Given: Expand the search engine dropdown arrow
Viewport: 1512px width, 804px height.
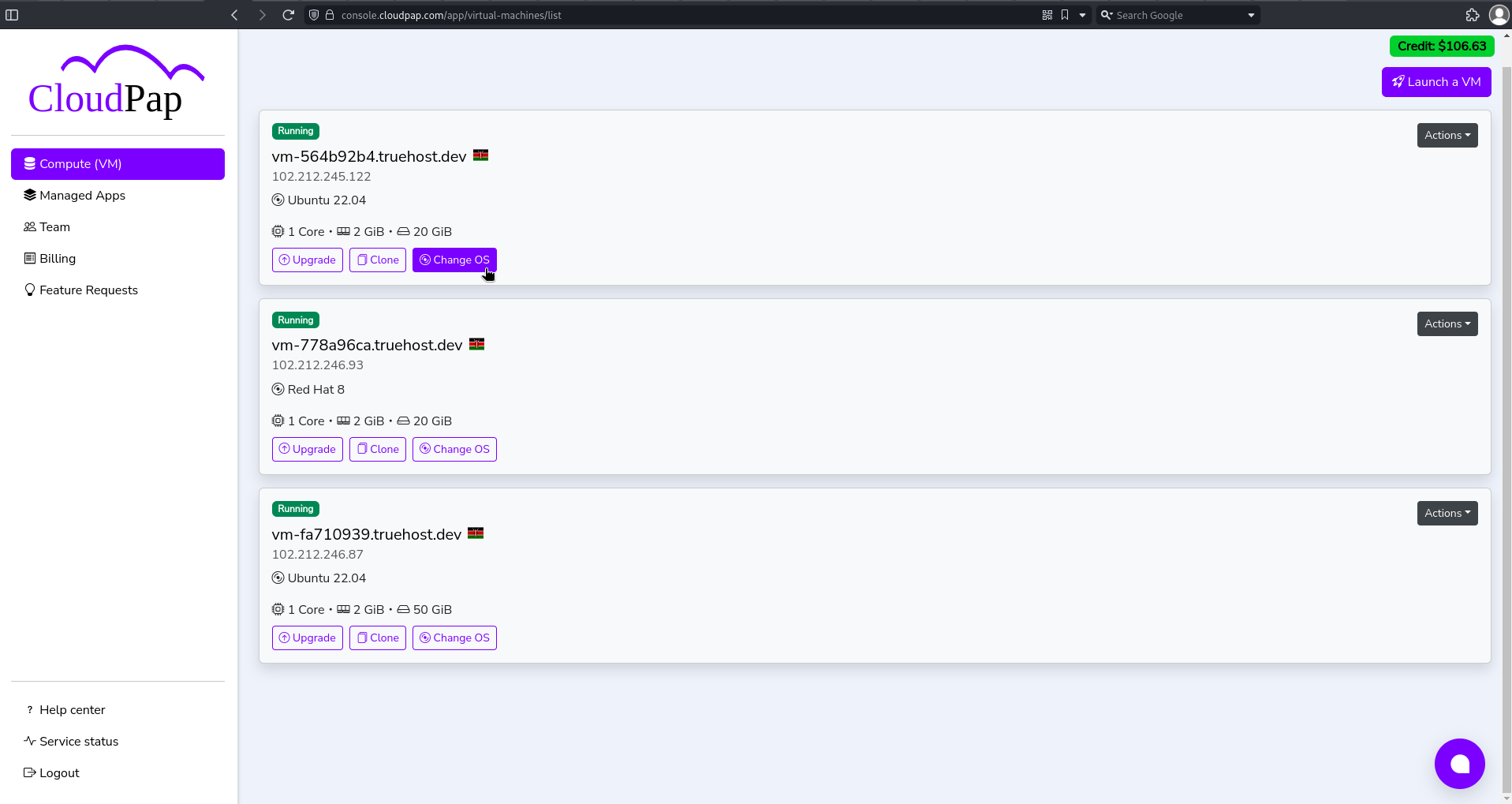Looking at the screenshot, I should coord(1250,14).
